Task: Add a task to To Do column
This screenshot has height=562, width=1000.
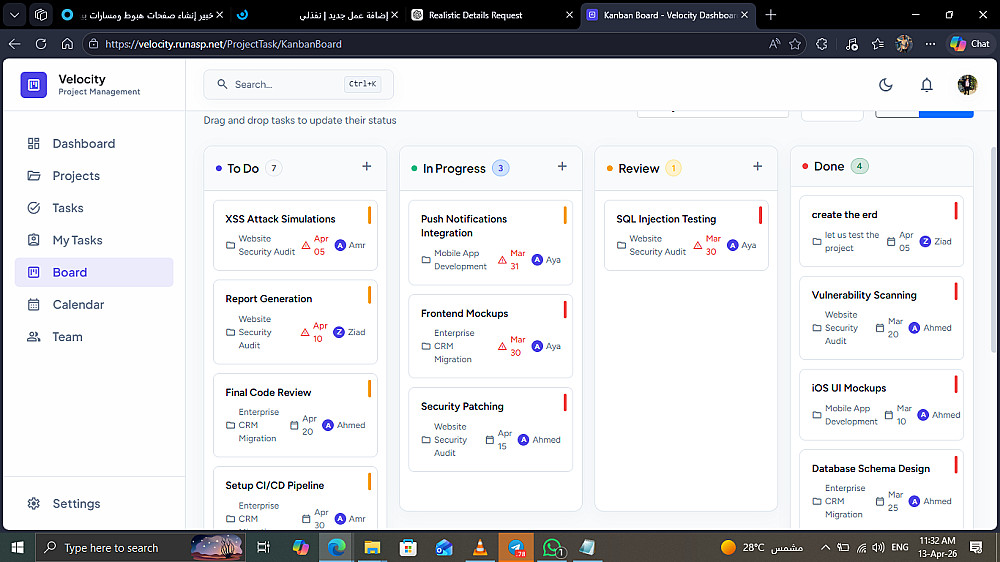Action: click(x=367, y=166)
